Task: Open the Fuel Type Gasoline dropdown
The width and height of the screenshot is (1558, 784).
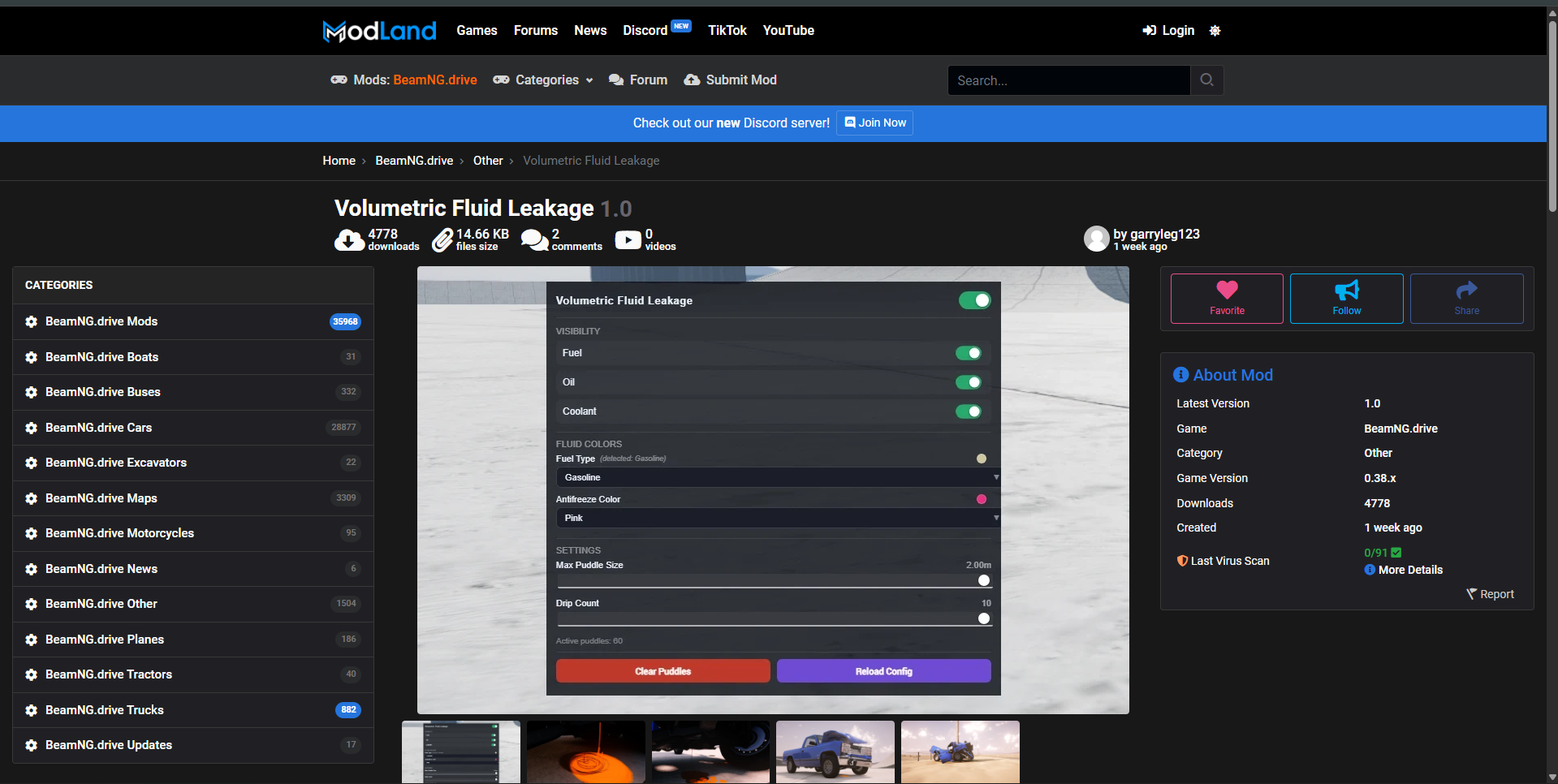Action: [x=777, y=477]
